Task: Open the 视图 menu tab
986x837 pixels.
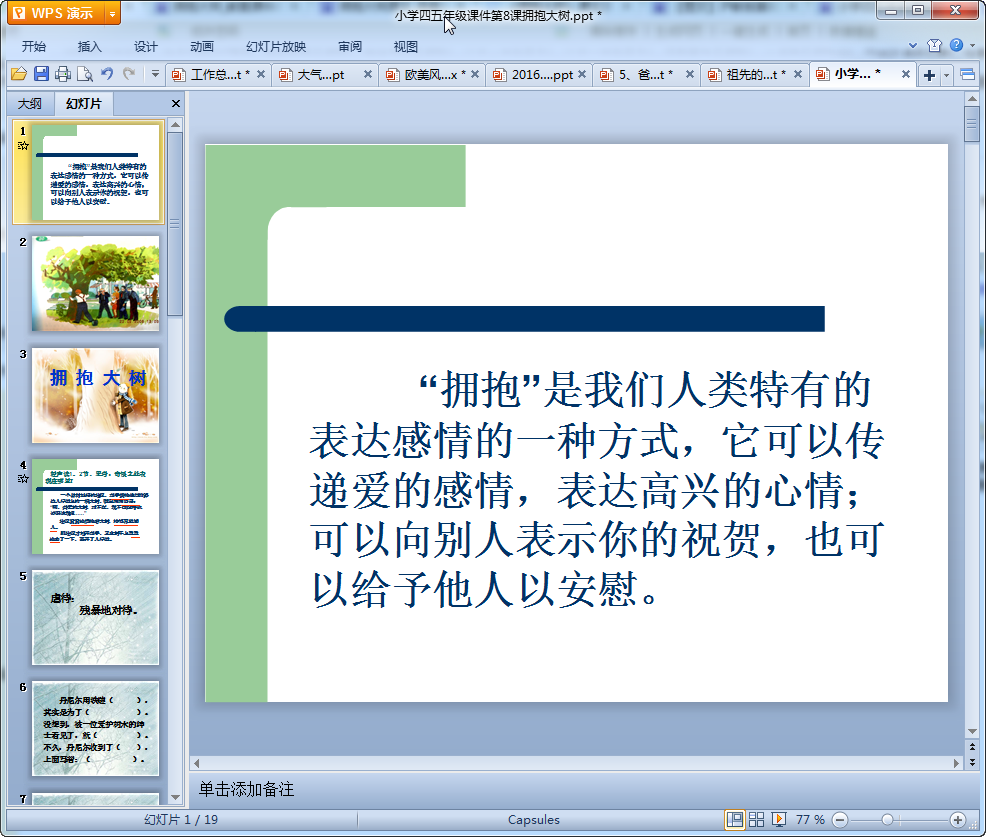Action: [x=406, y=47]
